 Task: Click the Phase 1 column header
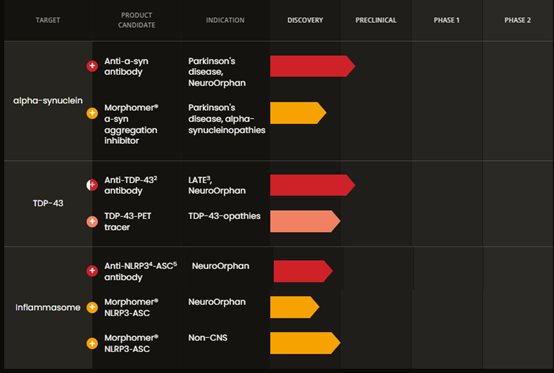[x=447, y=20]
